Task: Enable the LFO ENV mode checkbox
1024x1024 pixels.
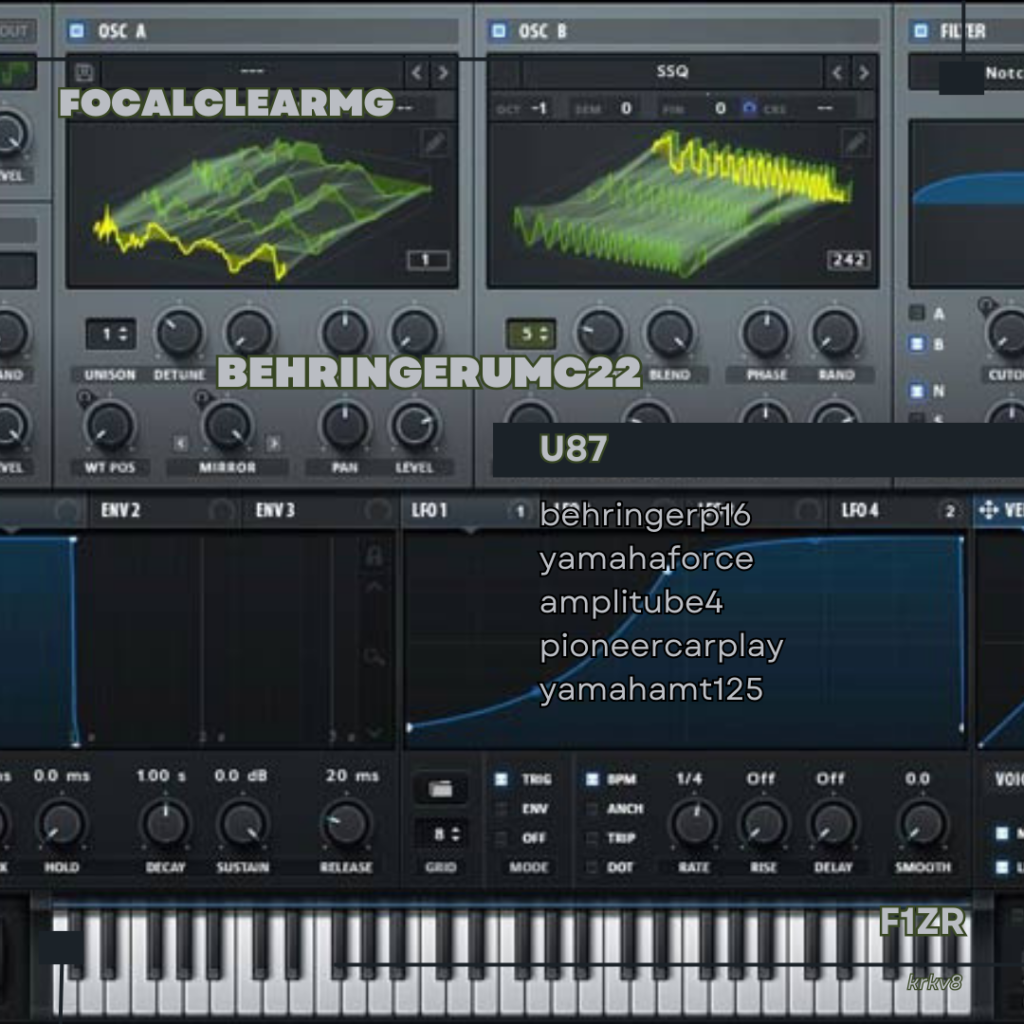Action: coord(501,808)
